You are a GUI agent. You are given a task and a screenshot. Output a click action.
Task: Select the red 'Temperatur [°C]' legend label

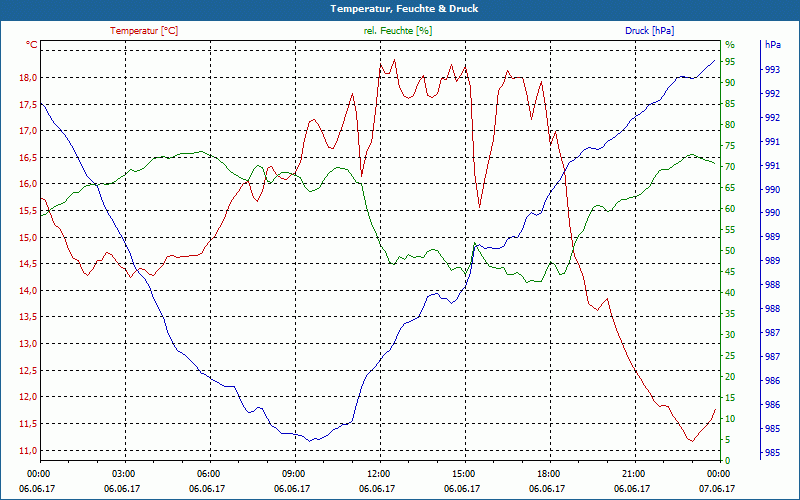144,31
